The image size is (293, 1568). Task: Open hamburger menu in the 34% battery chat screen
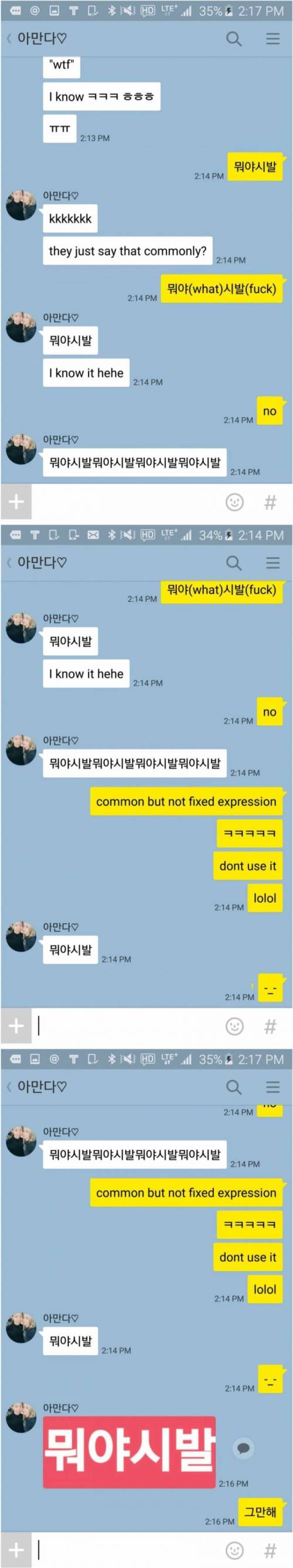273,563
